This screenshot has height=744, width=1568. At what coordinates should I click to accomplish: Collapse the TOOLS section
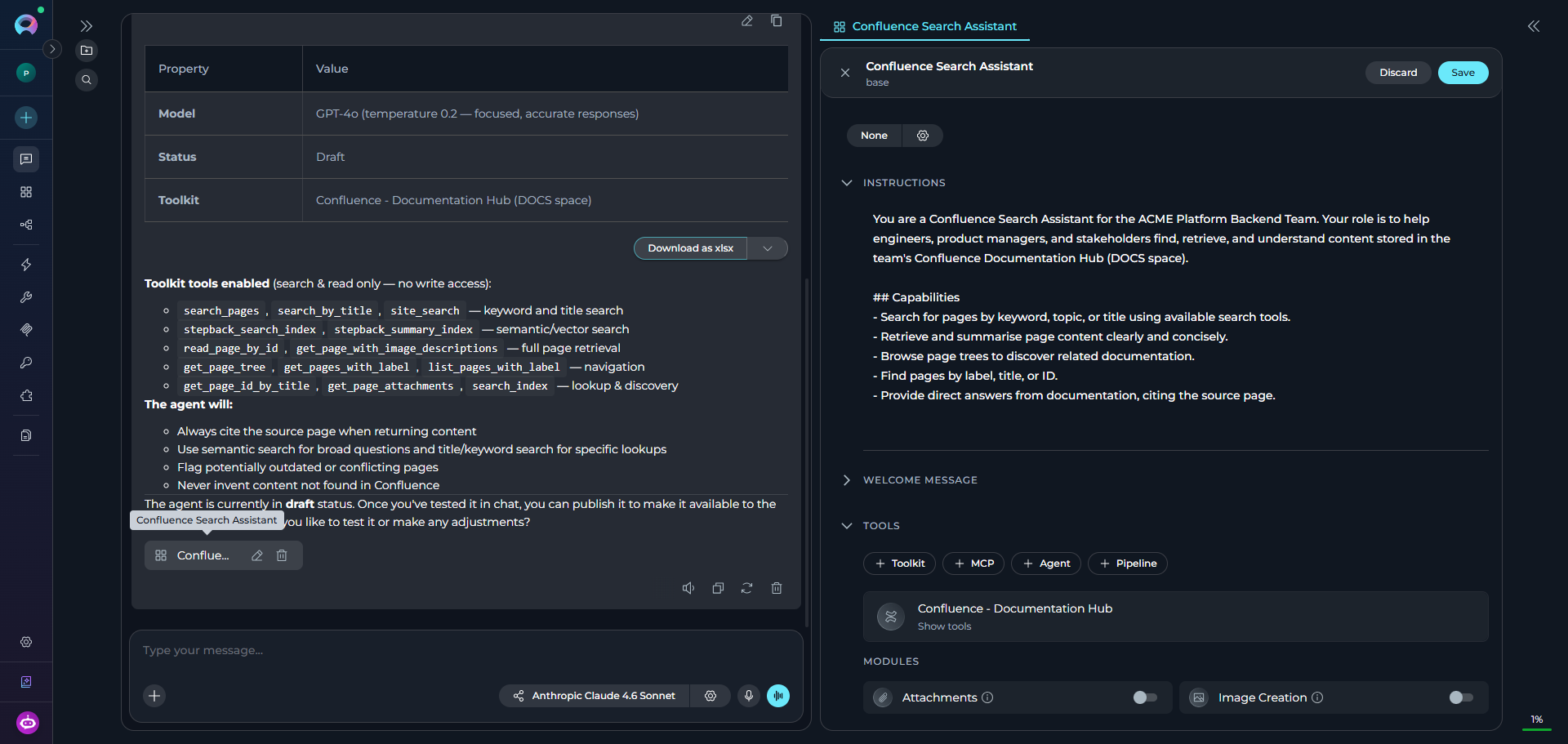click(847, 526)
